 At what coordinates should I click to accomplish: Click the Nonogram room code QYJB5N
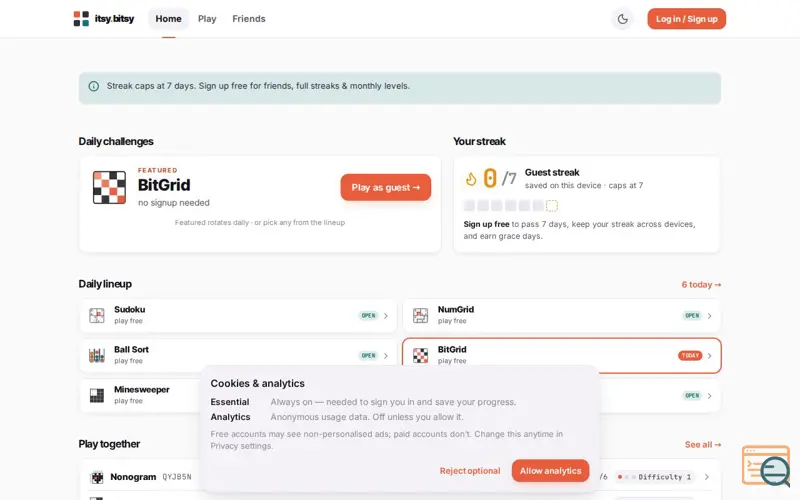(177, 477)
